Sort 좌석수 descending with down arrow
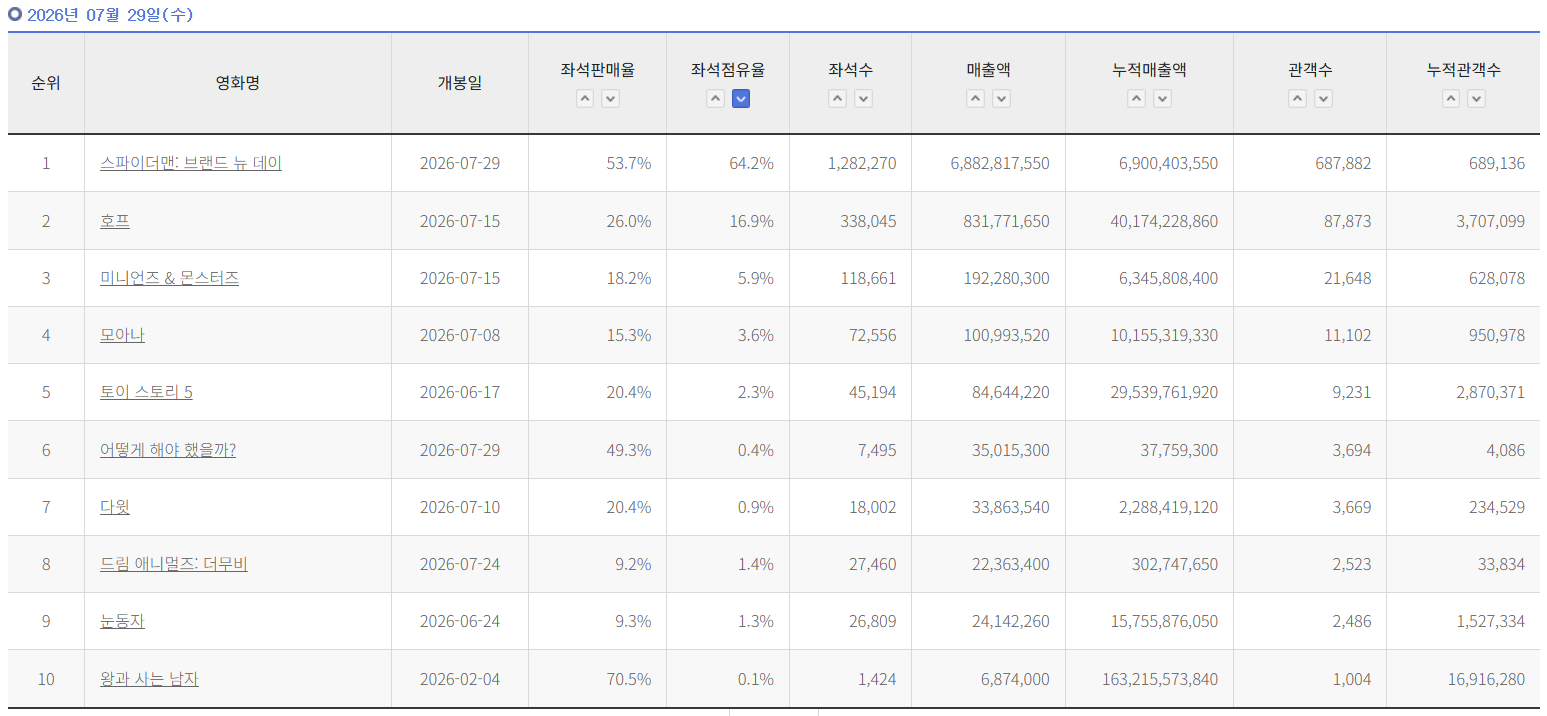The image size is (1547, 716). click(863, 98)
